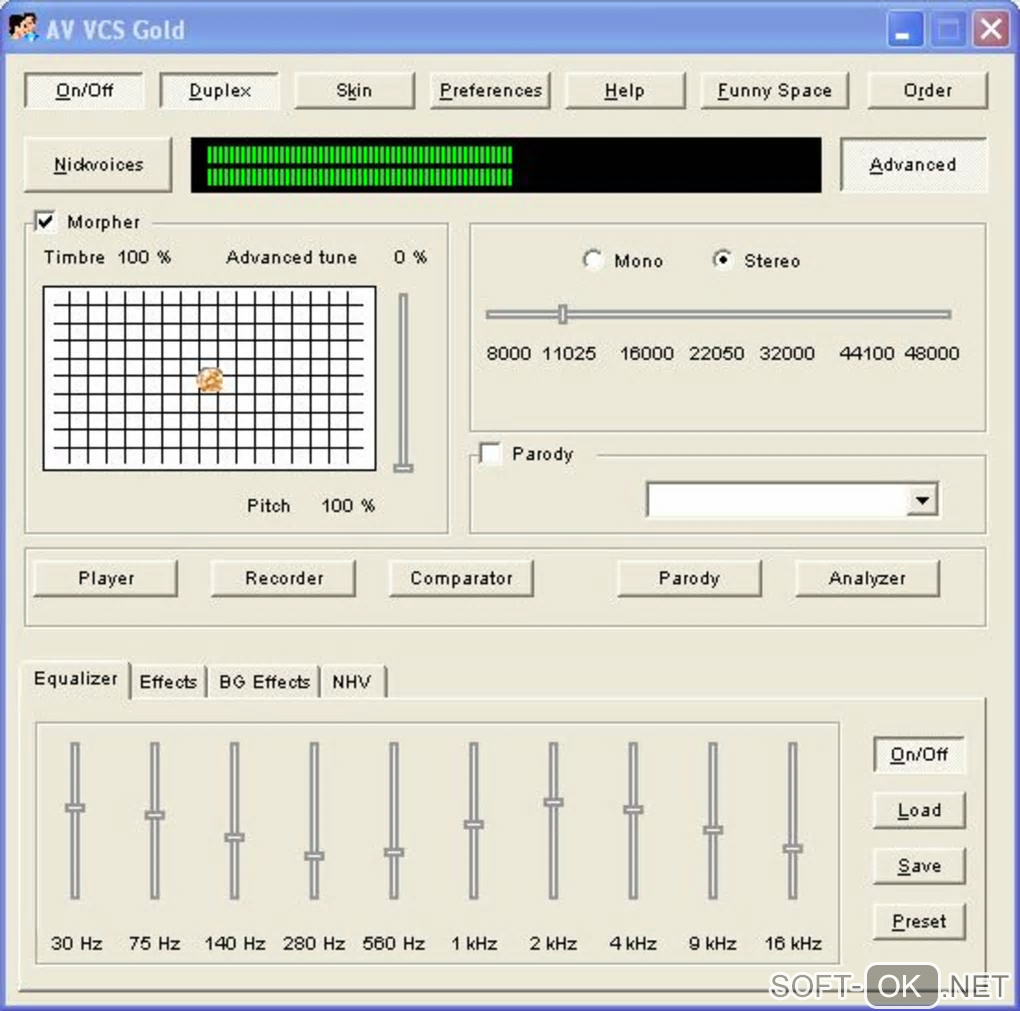Screen dimensions: 1020x1011
Task: Enable the Parody checkbox
Action: pyautogui.click(x=490, y=453)
